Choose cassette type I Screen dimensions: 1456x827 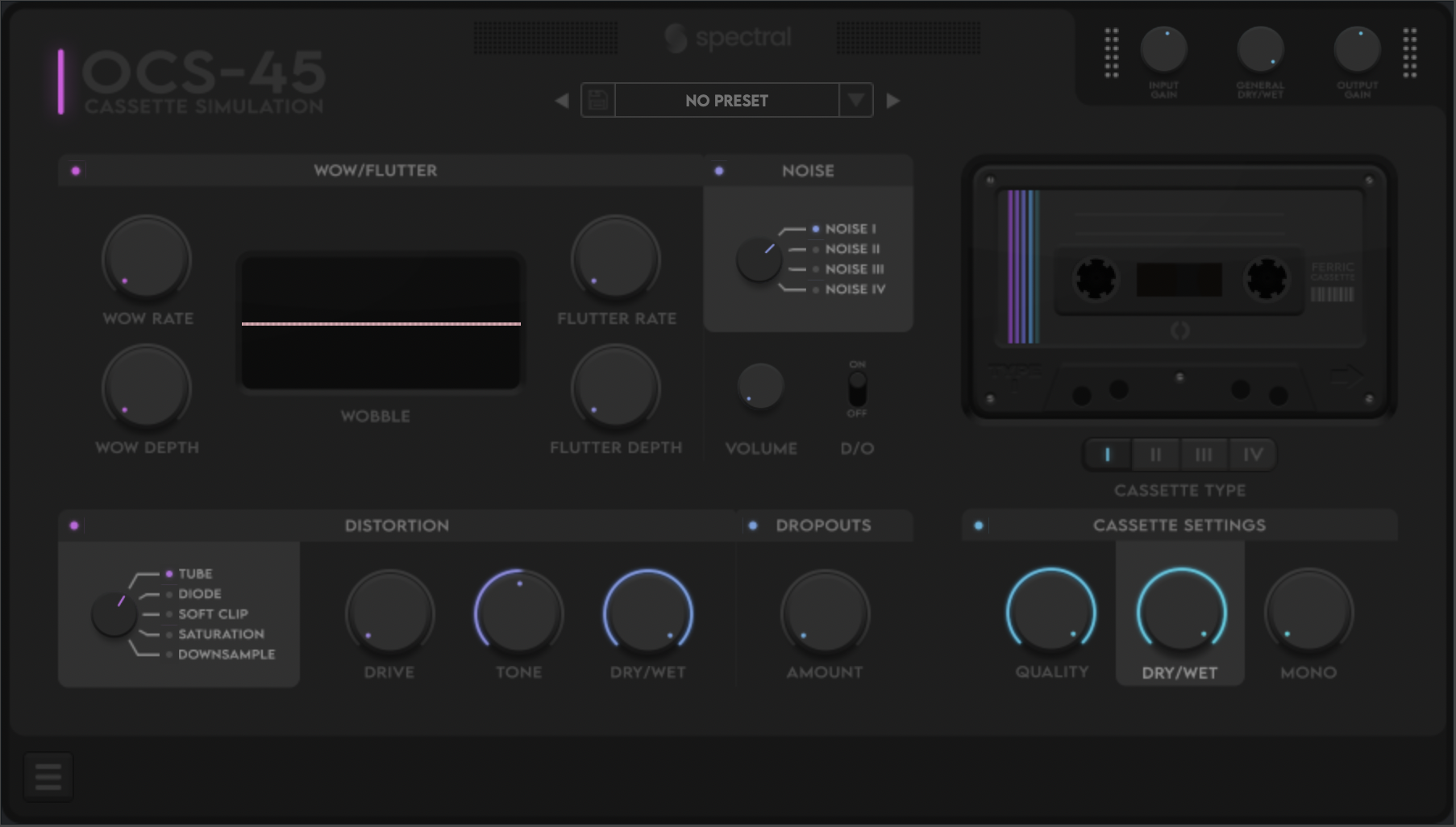pos(1108,455)
